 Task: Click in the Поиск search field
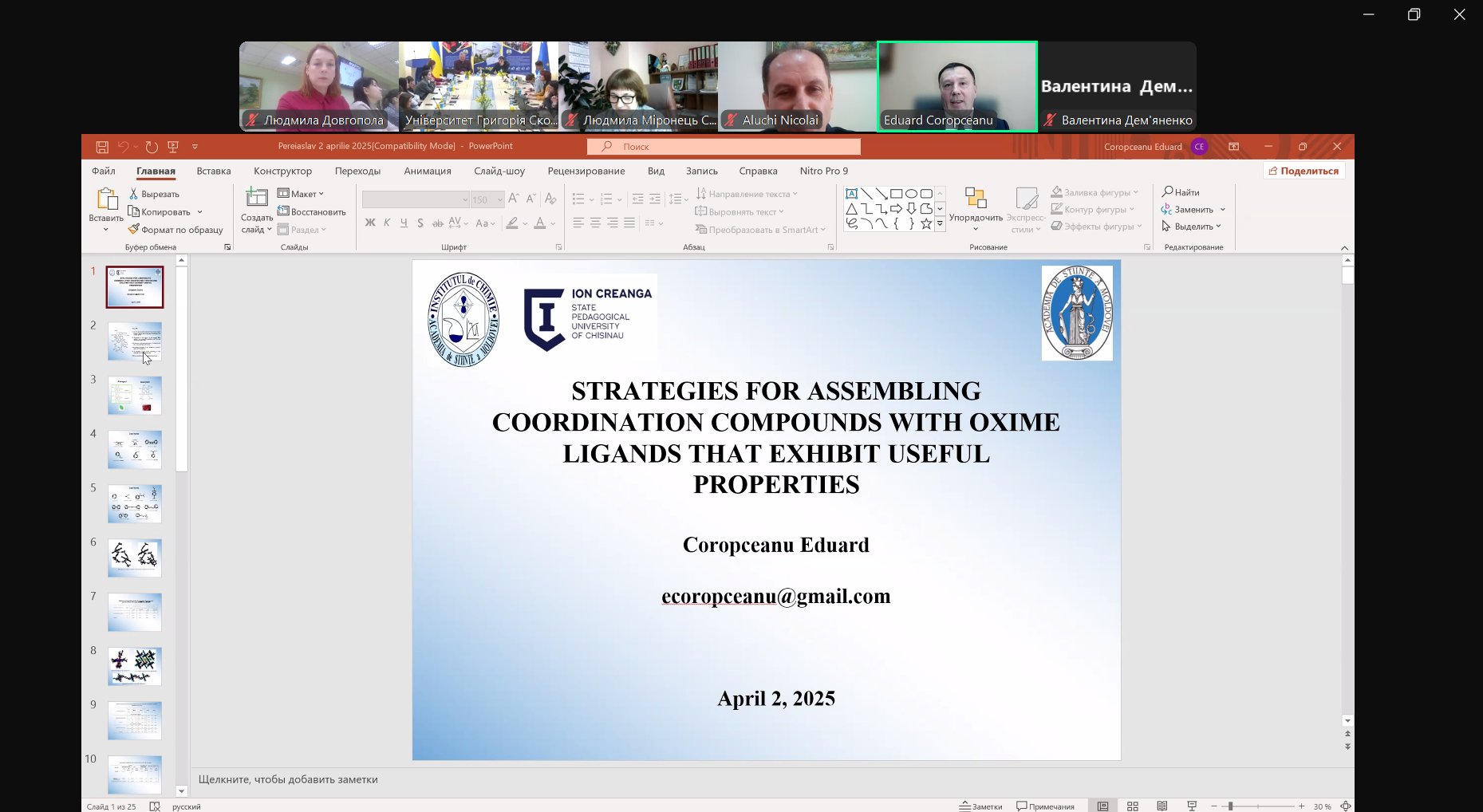[724, 147]
